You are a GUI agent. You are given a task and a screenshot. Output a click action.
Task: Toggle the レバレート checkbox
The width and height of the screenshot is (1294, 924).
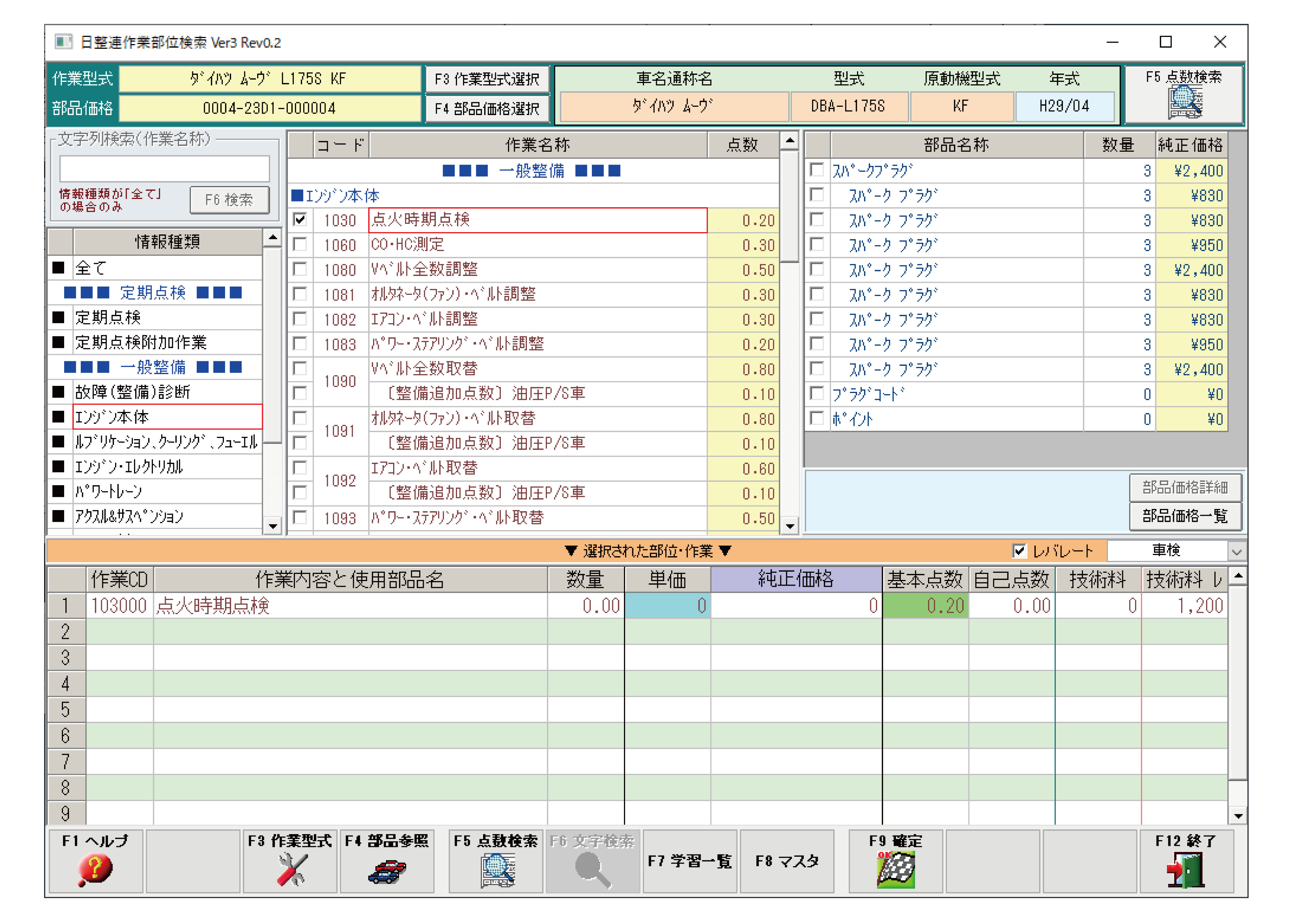(1019, 551)
